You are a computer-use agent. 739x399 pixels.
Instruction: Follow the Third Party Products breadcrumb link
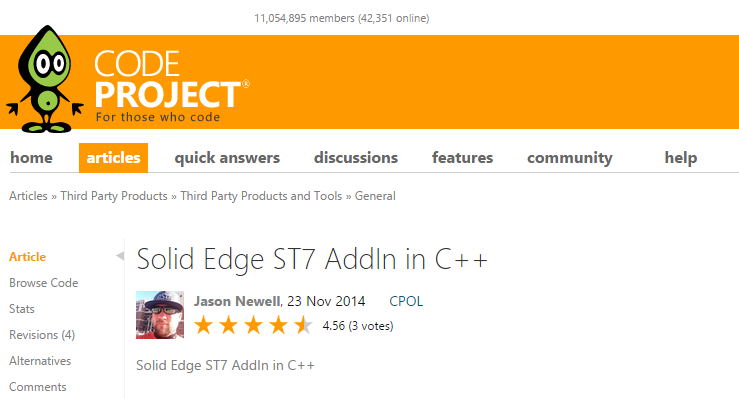[x=114, y=196]
